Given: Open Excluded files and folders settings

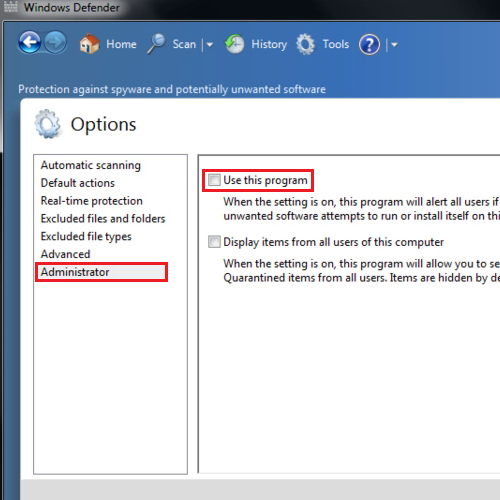Looking at the screenshot, I should 103,219.
